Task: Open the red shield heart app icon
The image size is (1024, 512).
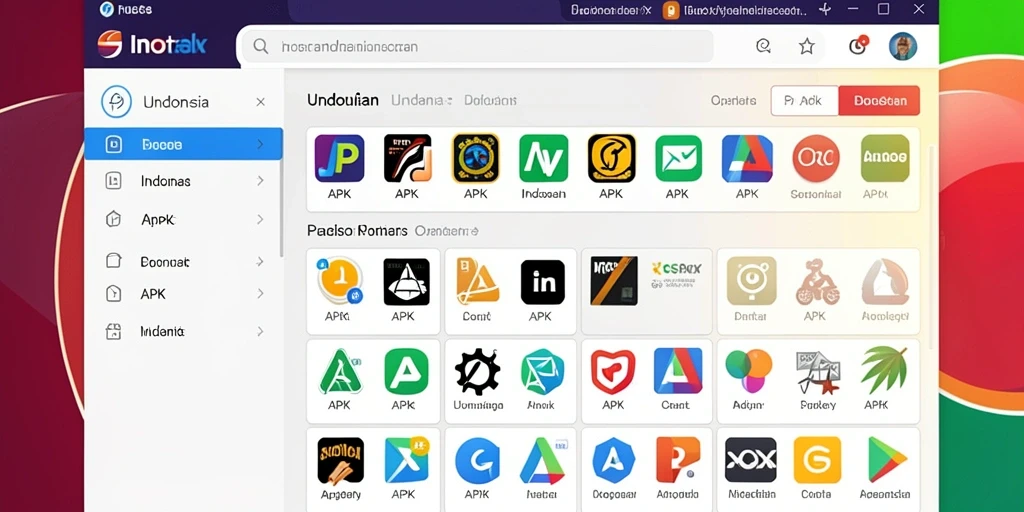Action: 613,371
